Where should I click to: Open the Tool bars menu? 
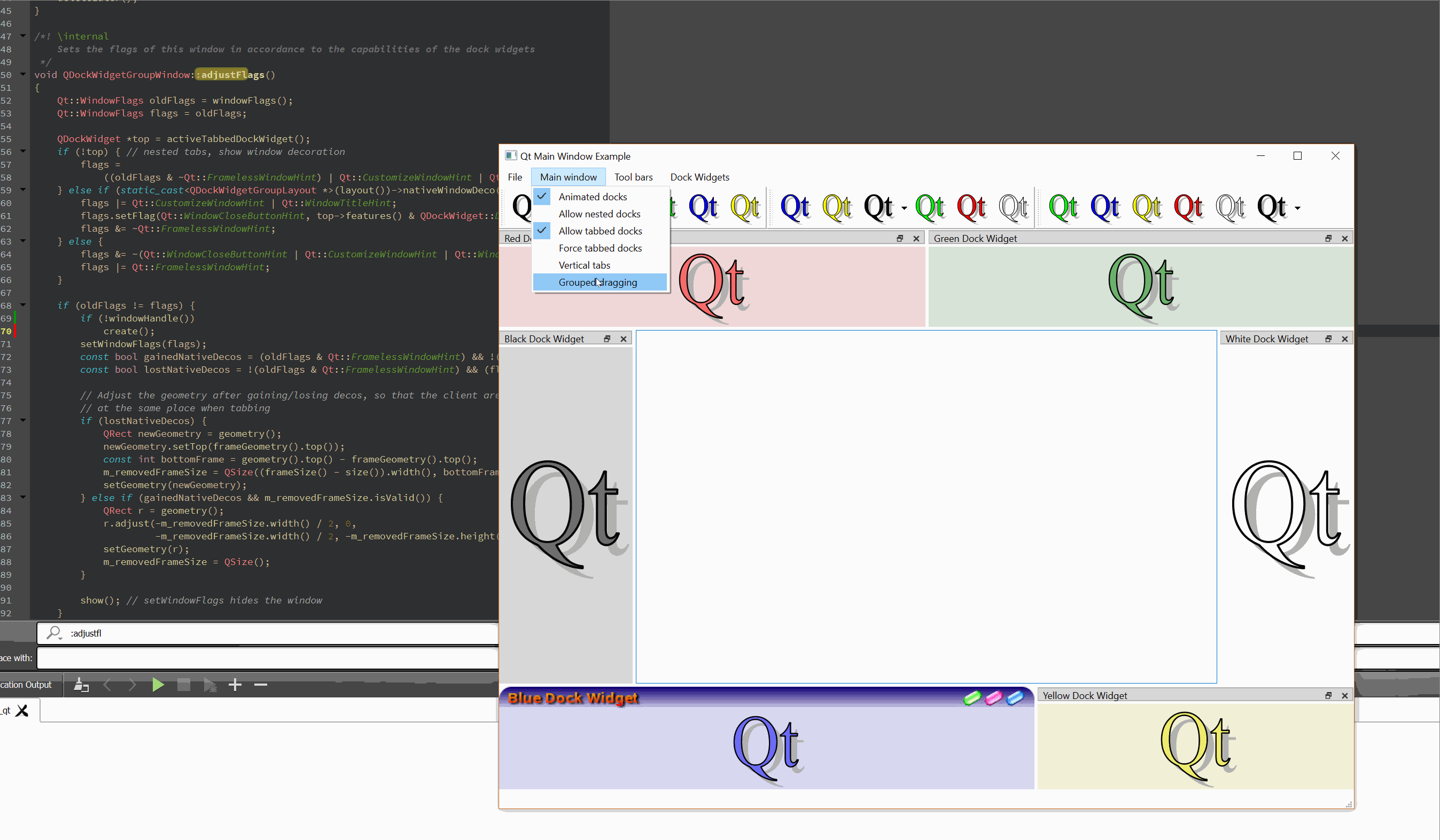point(633,177)
